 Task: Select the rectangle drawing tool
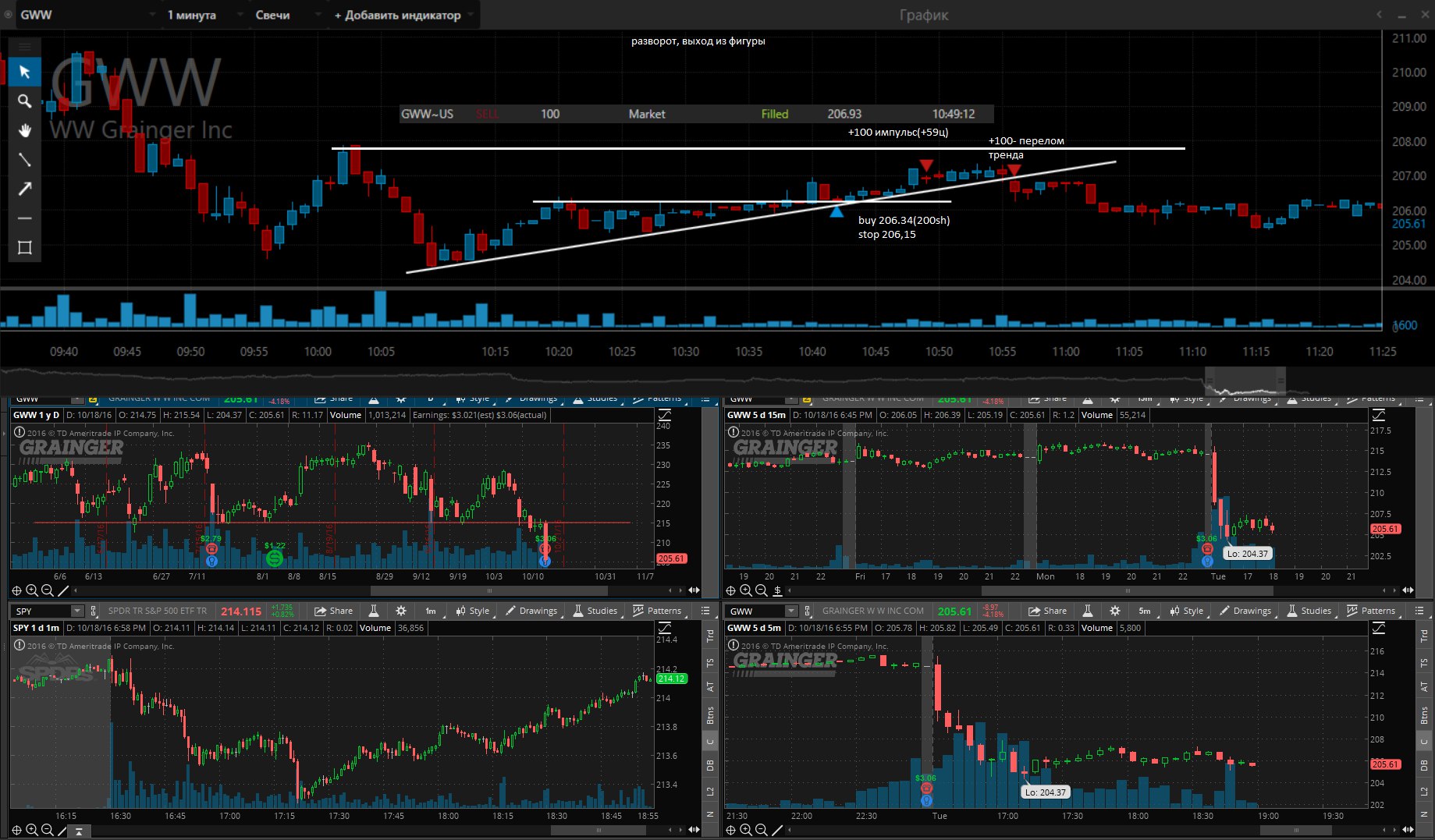(x=24, y=248)
